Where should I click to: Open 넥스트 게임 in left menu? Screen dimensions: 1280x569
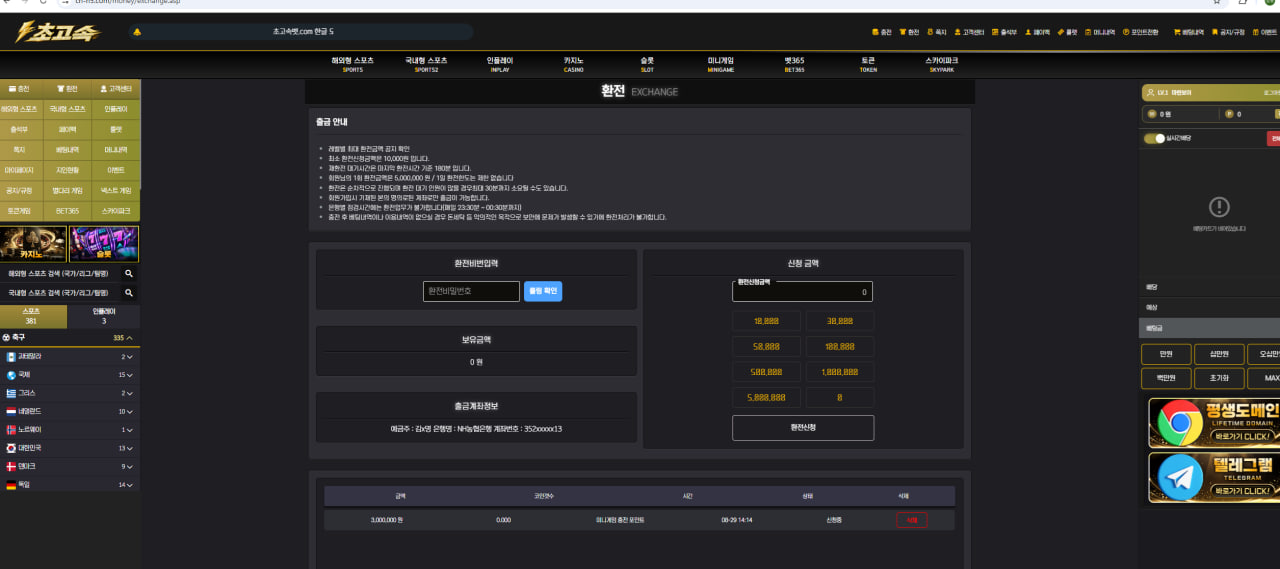click(116, 190)
